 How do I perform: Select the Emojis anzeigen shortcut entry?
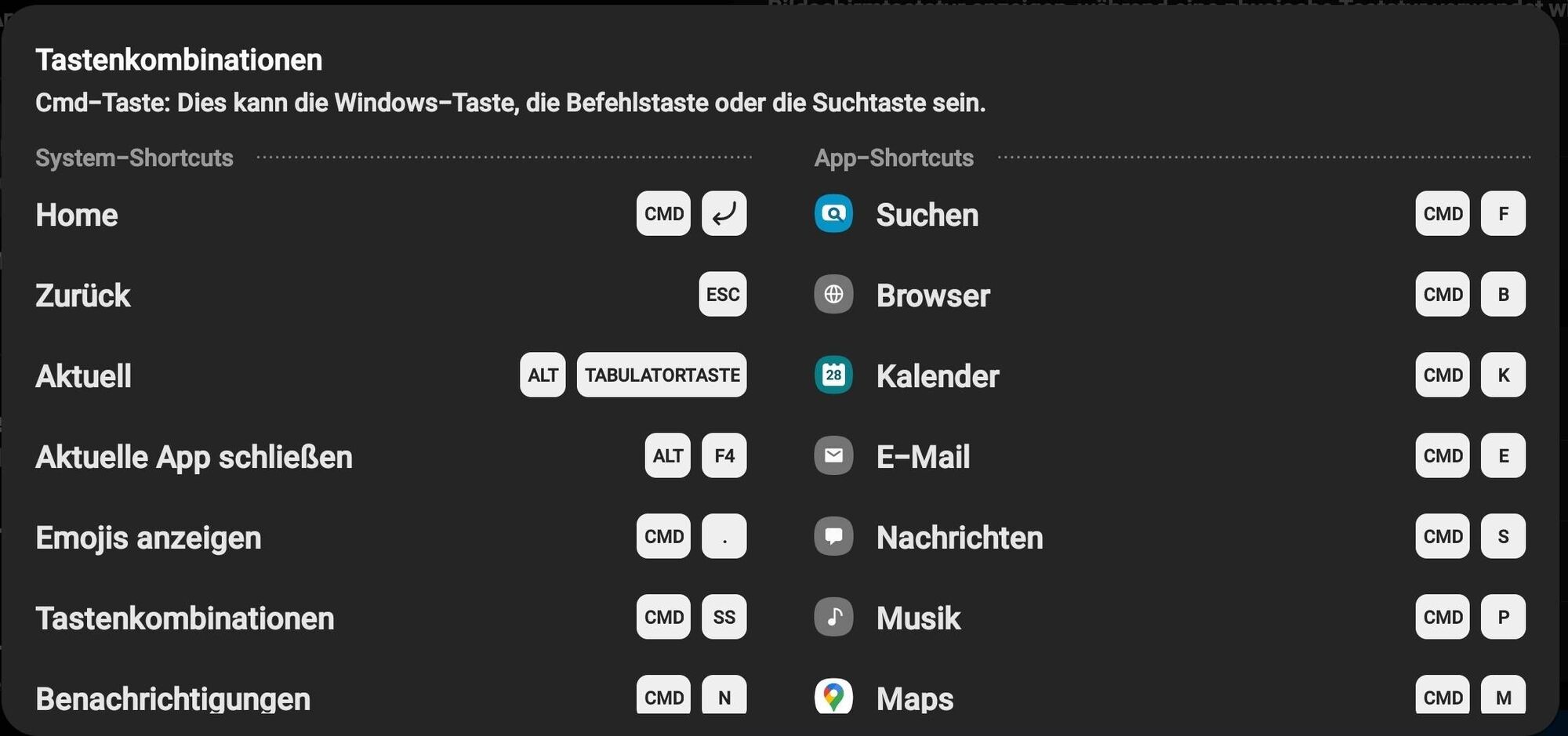(x=148, y=538)
